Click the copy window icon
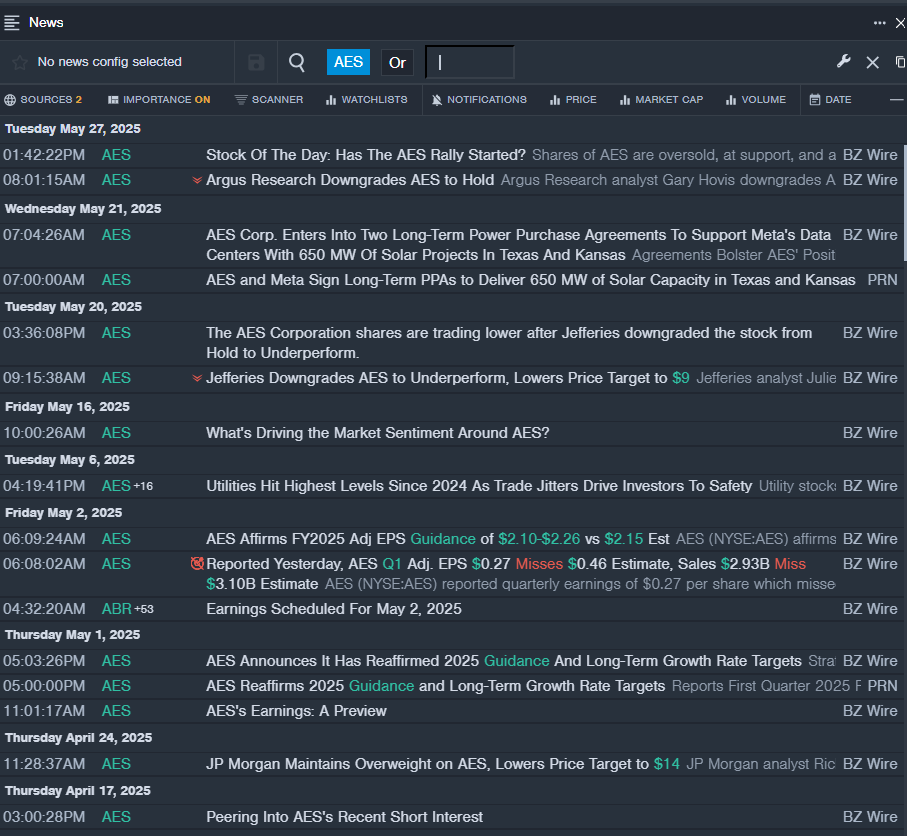 click(x=900, y=62)
